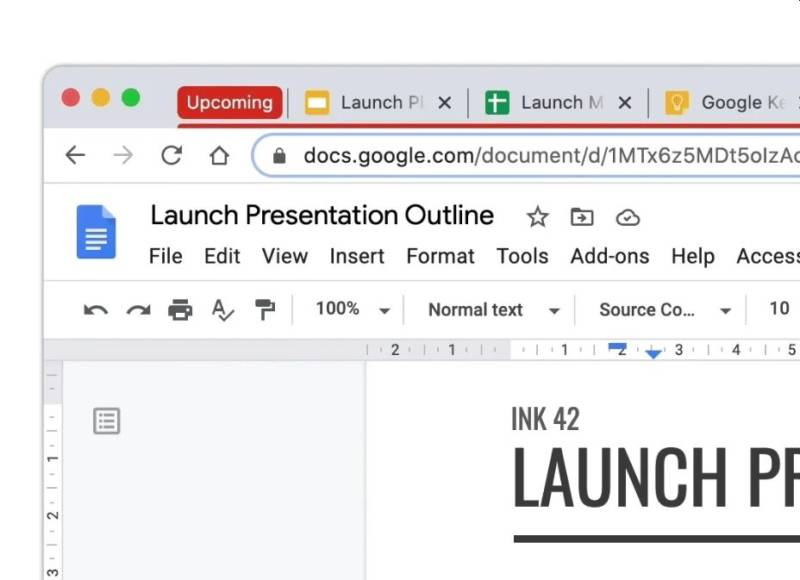
Task: Show the document outline panel icon
Action: 106,421
